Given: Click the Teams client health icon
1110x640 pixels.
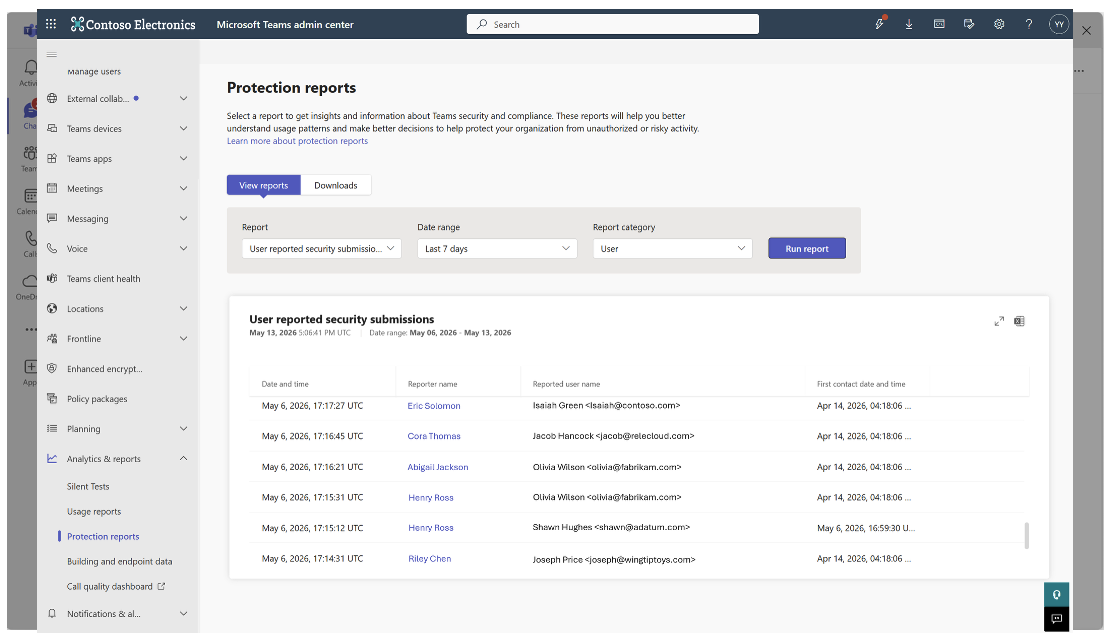Looking at the screenshot, I should [52, 278].
